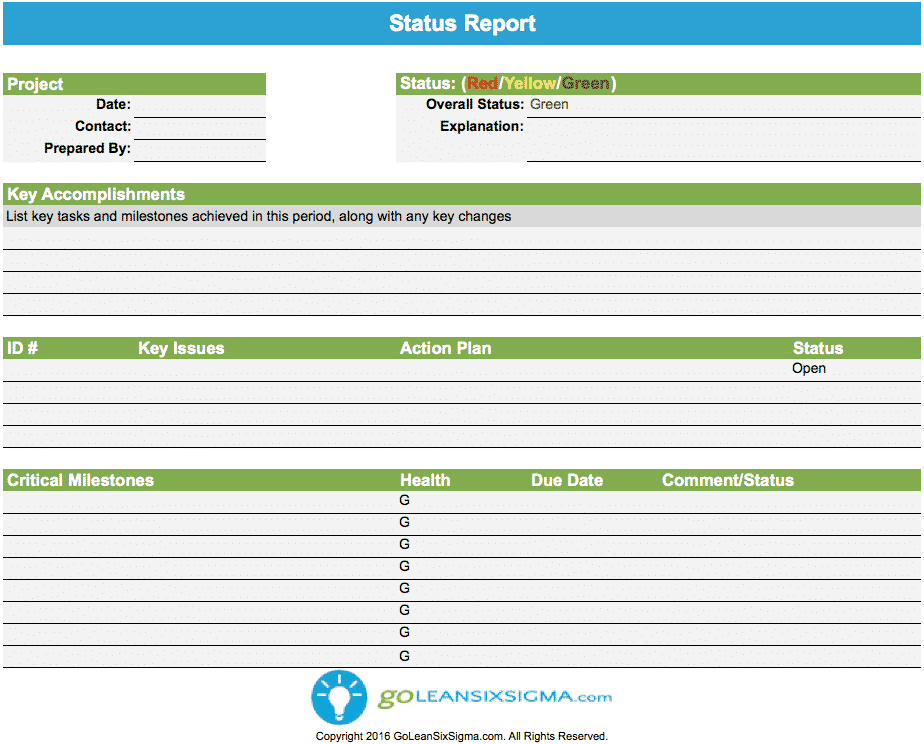Open the last Health "G" dropdown cell
Image resolution: width=924 pixels, height=744 pixels.
(404, 655)
